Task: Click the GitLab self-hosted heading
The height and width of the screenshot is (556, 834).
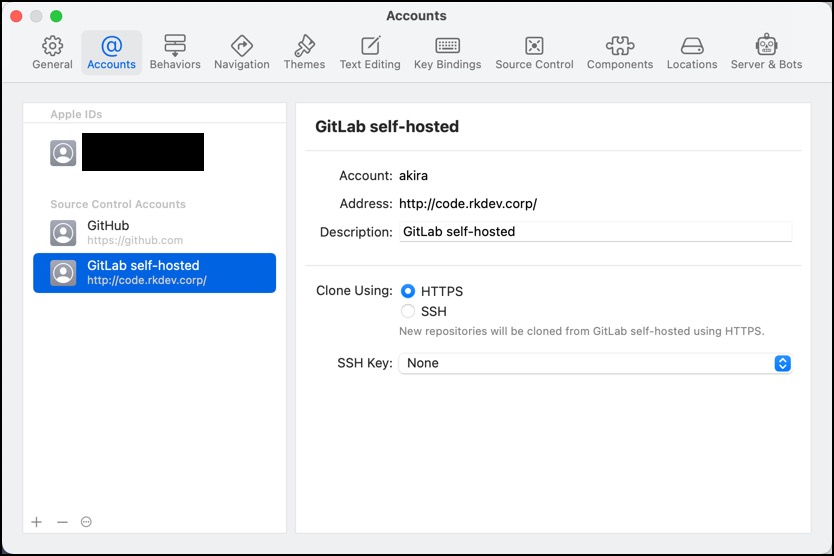Action: pyautogui.click(x=387, y=127)
